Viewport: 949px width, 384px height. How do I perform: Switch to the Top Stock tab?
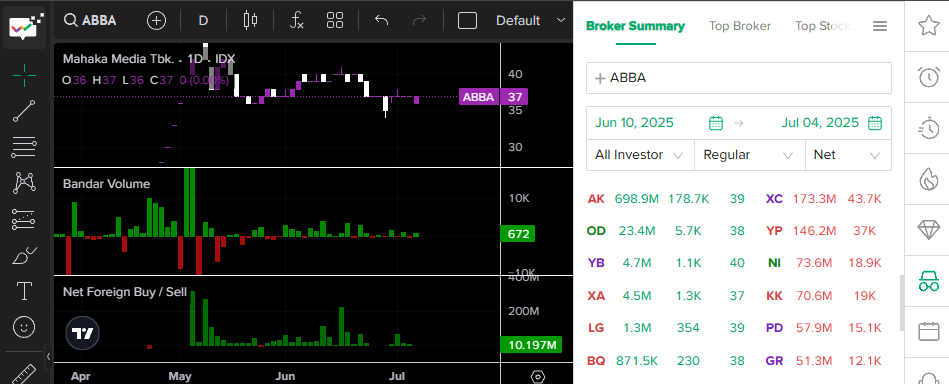823,26
